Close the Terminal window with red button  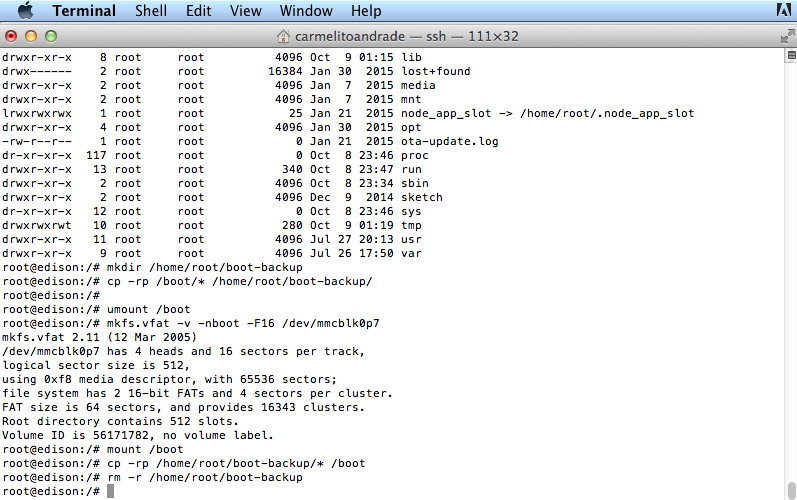click(12, 35)
